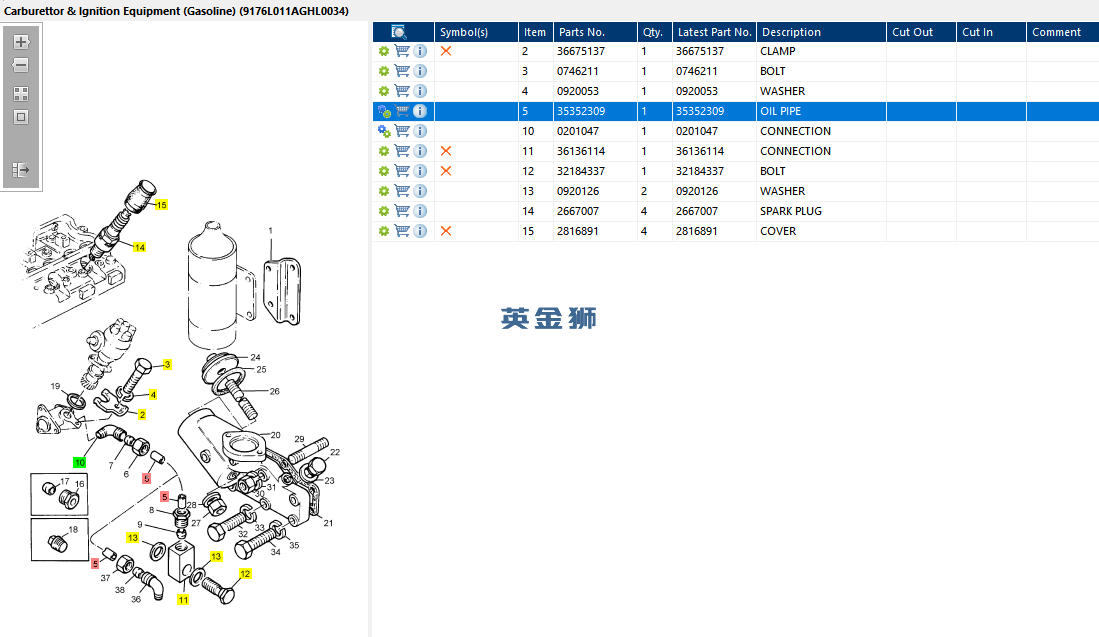Open info for CONNECTION 36136114
This screenshot has height=637, width=1099.
click(420, 151)
